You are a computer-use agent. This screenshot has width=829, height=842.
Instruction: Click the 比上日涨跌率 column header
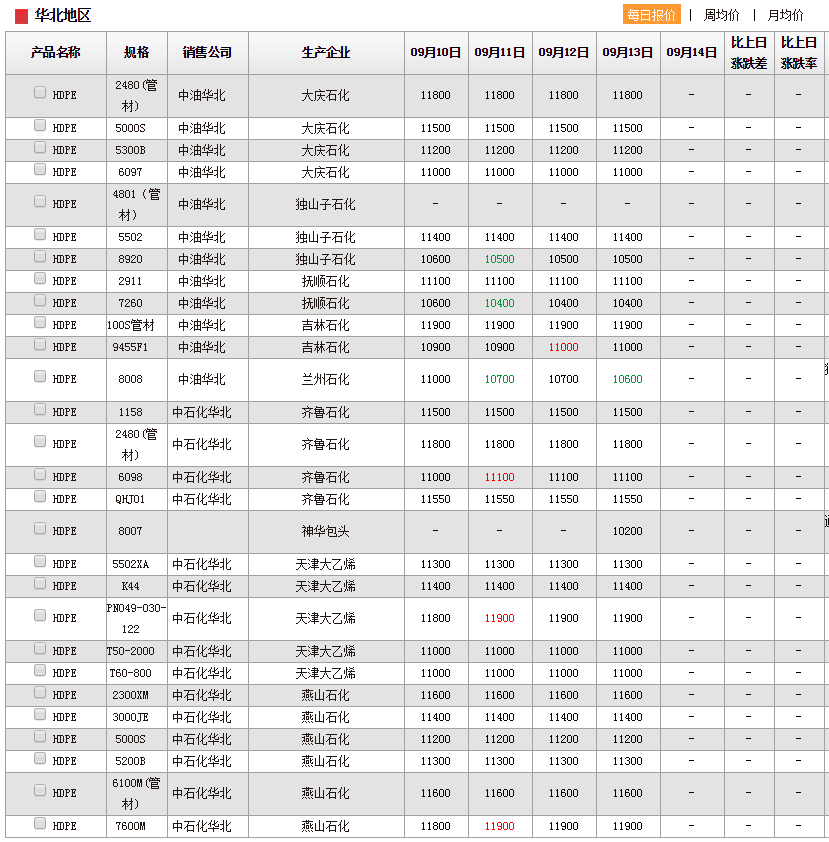[x=799, y=53]
